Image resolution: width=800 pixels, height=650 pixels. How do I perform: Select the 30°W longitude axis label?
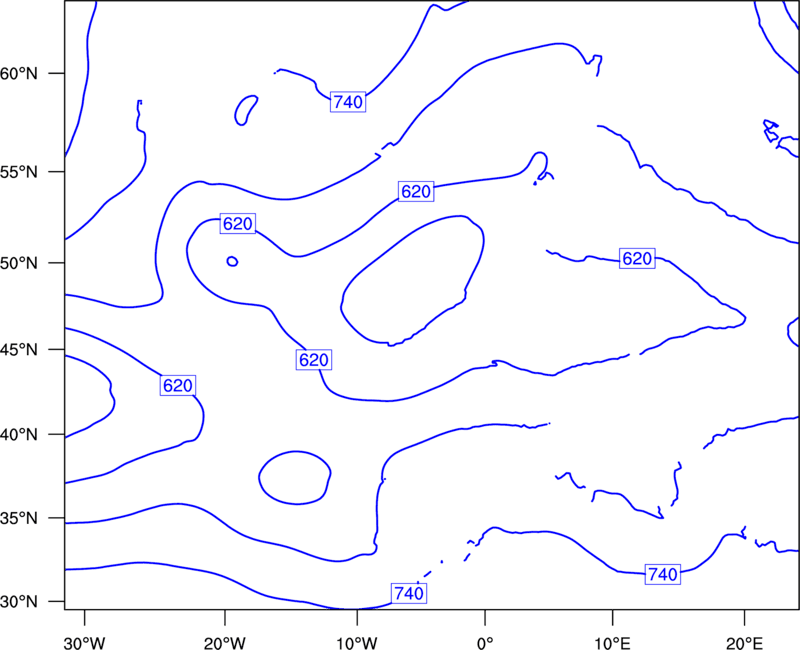(x=85, y=643)
